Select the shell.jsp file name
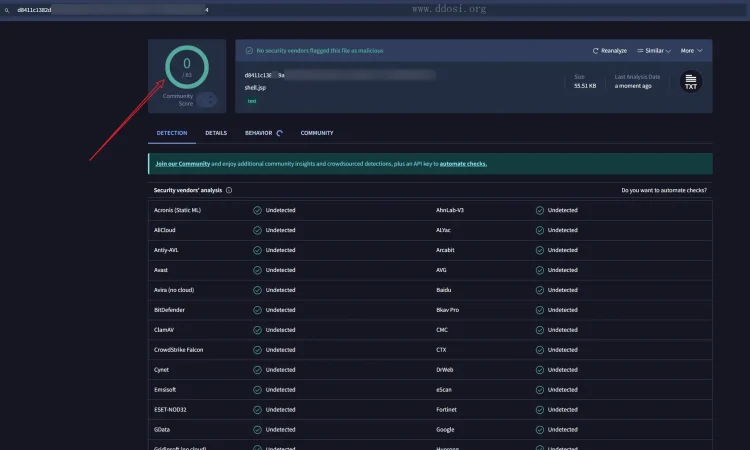Image resolution: width=750 pixels, height=450 pixels. pos(255,88)
